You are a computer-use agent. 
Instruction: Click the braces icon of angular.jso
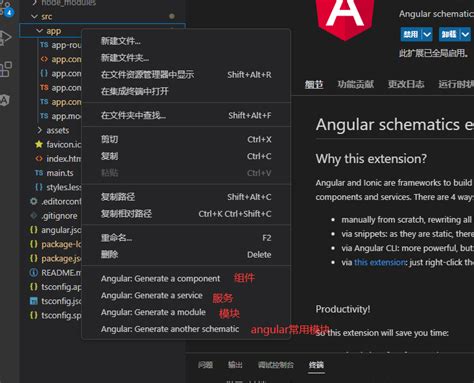[x=34, y=230]
